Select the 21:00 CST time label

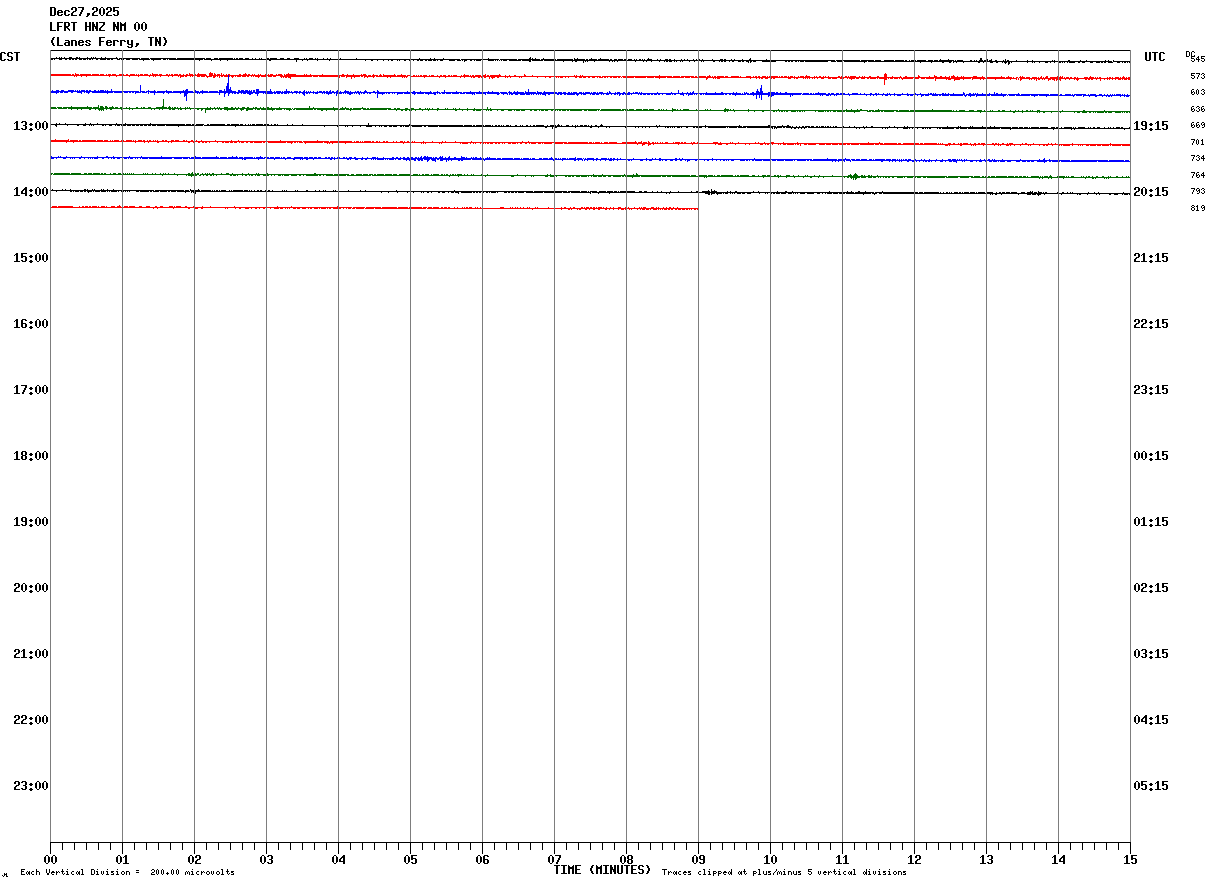pyautogui.click(x=31, y=654)
